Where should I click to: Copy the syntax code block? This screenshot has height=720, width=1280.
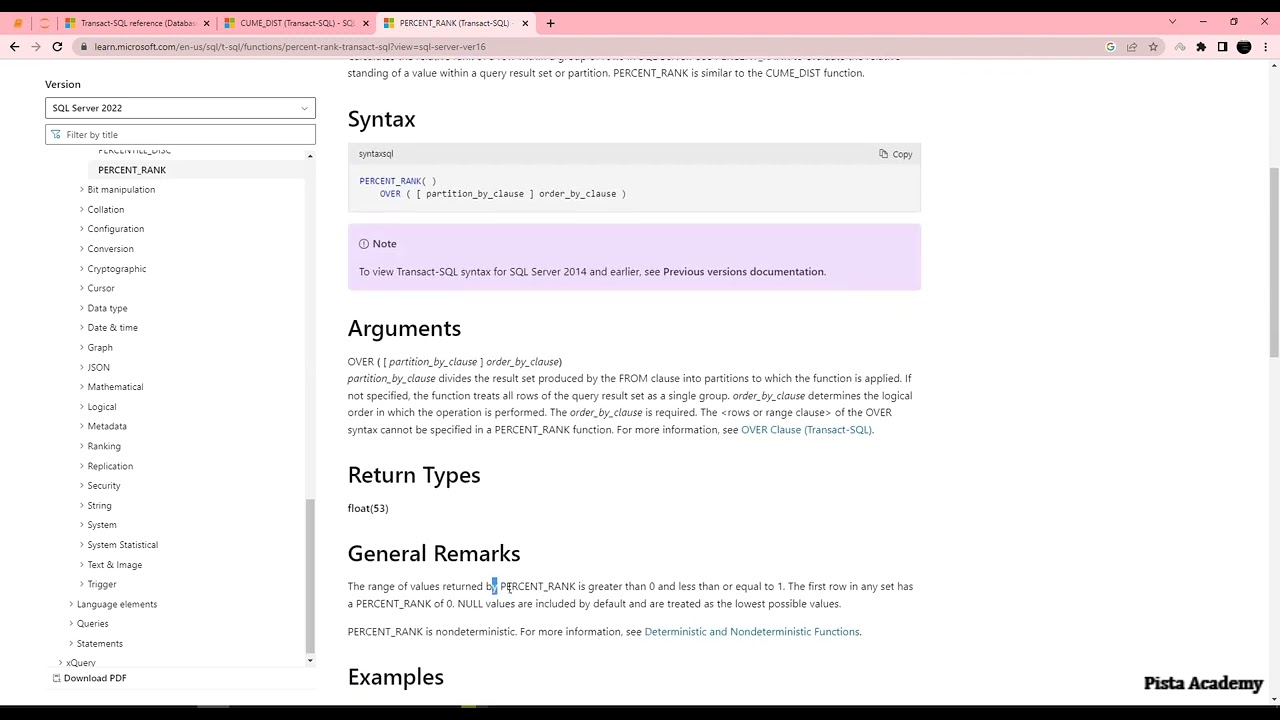[x=896, y=154]
